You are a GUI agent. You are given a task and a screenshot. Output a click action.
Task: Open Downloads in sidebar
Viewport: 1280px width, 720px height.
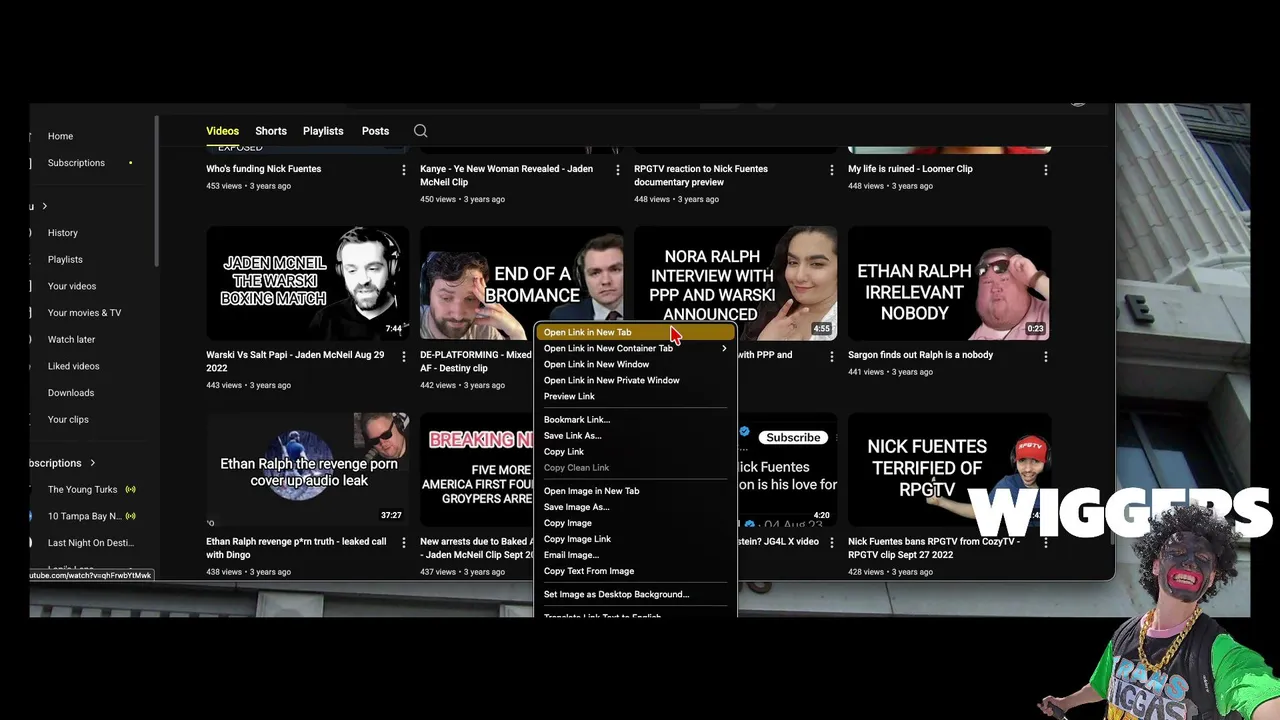[71, 393]
